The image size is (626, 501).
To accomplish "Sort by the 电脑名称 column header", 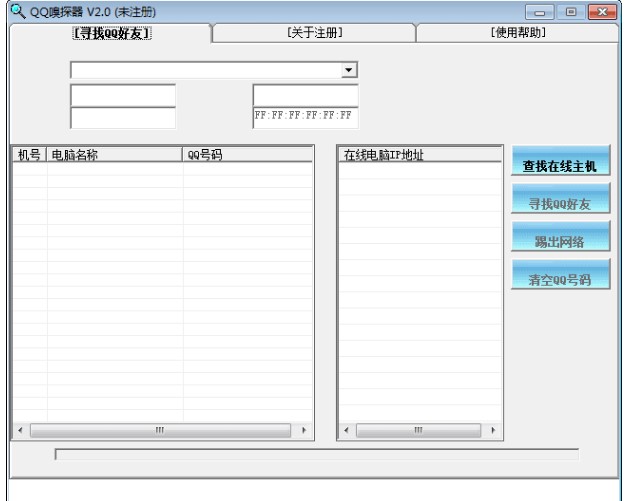I will pos(114,155).
